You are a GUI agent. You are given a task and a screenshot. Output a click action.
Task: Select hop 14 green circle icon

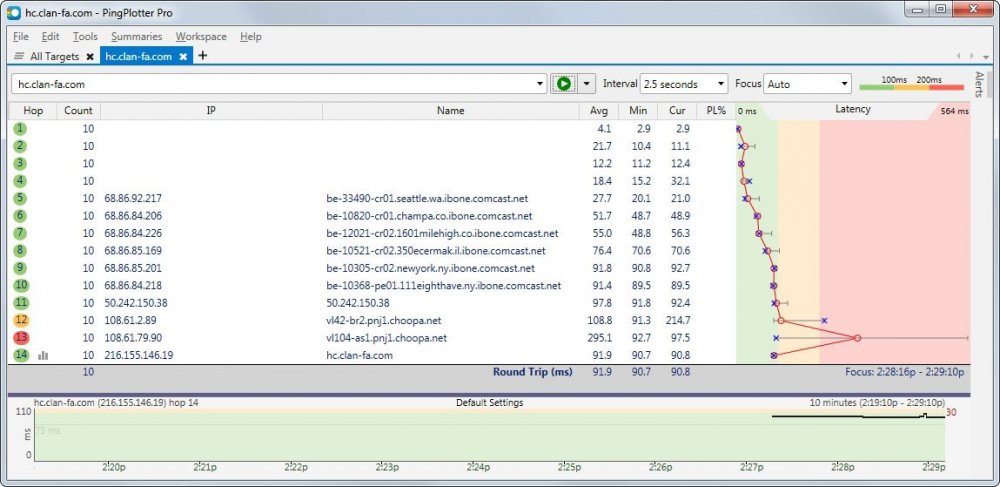click(20, 355)
